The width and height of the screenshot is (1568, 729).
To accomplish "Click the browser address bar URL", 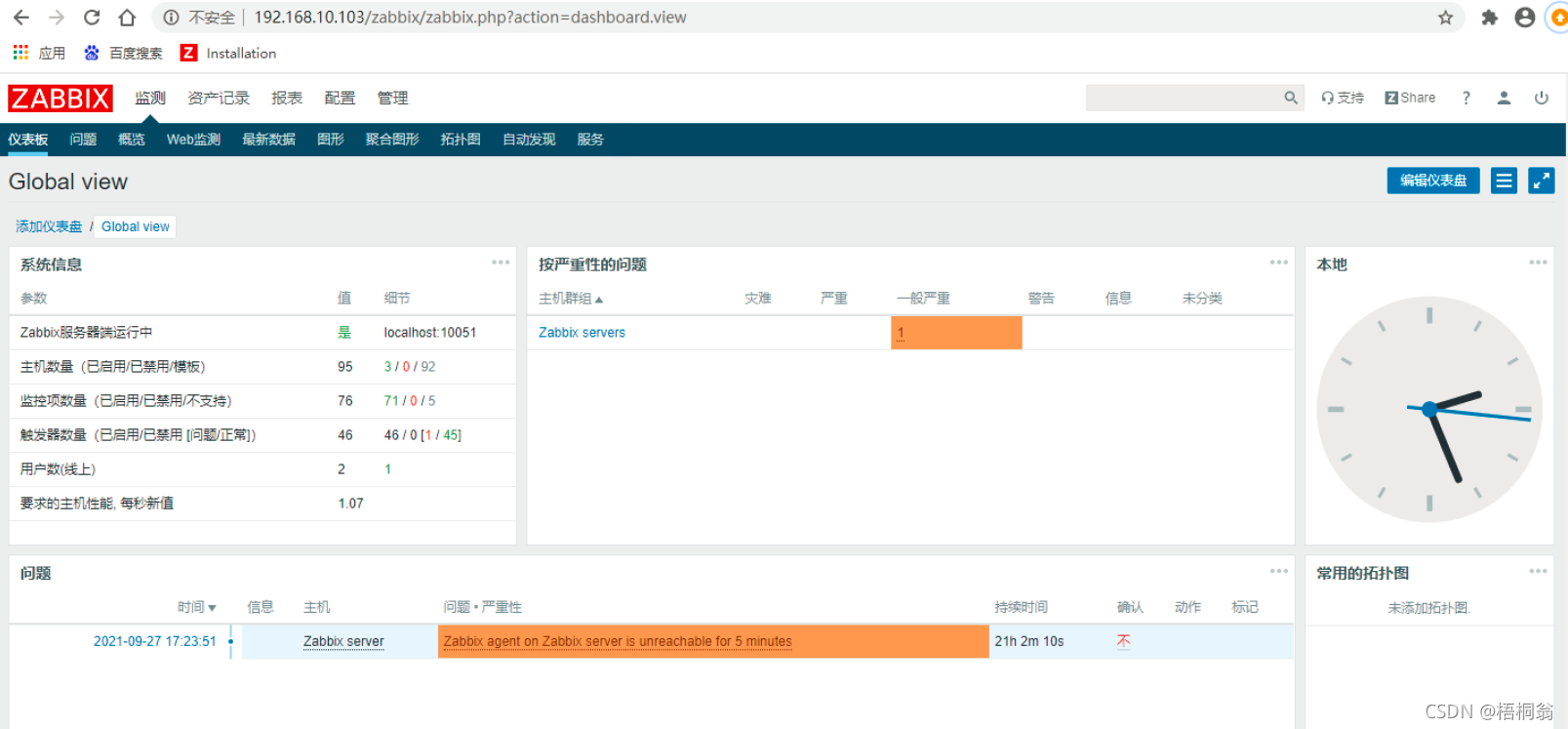I will pyautogui.click(x=470, y=18).
